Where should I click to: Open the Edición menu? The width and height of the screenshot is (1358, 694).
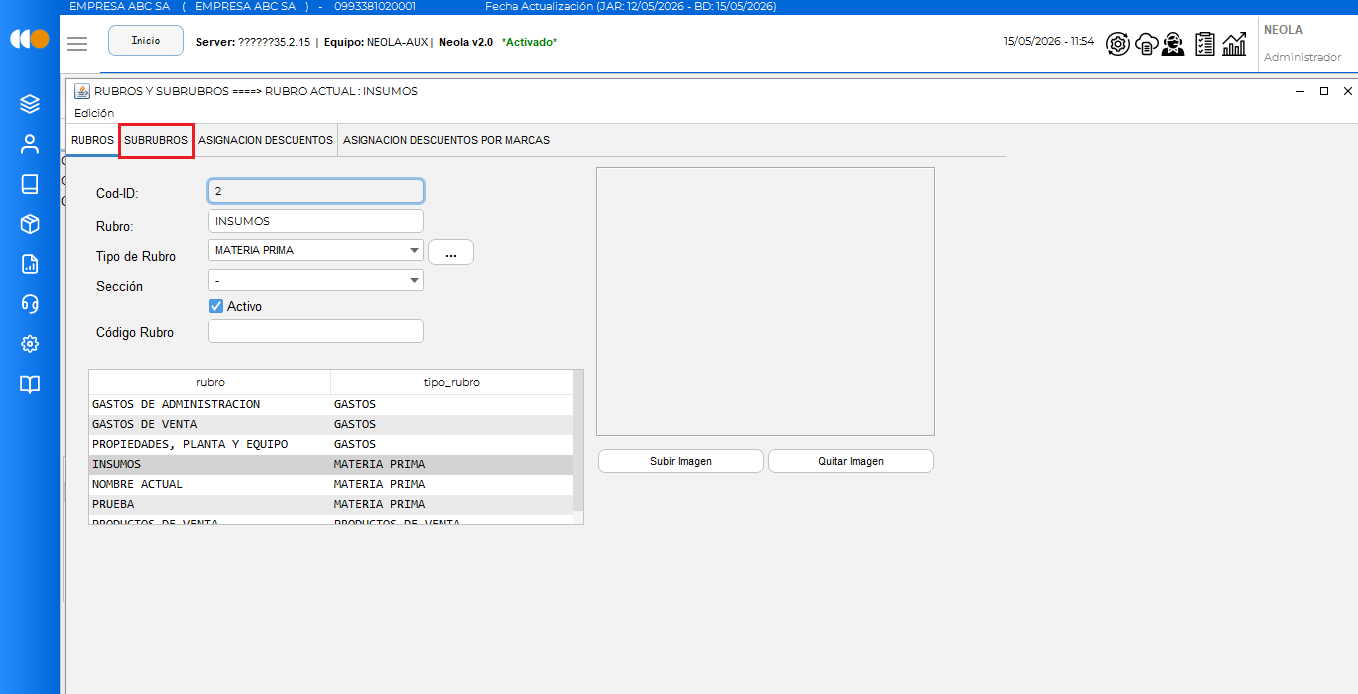click(x=94, y=113)
